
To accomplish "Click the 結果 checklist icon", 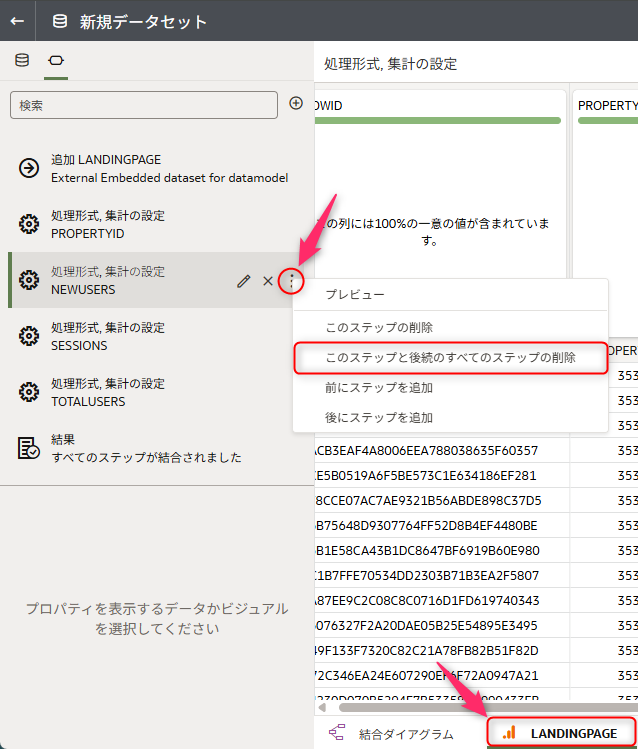I will (29, 448).
